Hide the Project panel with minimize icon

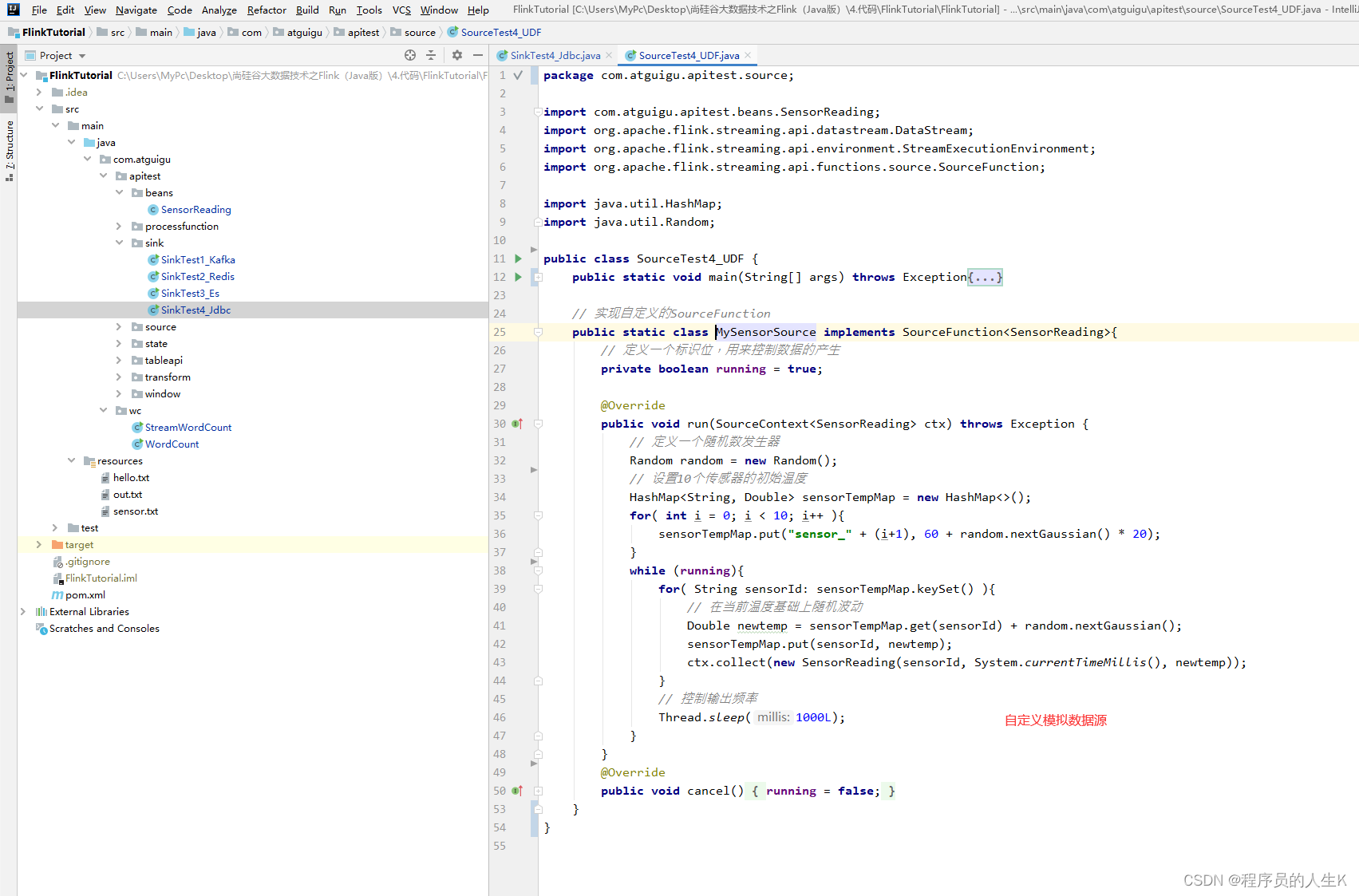(478, 55)
